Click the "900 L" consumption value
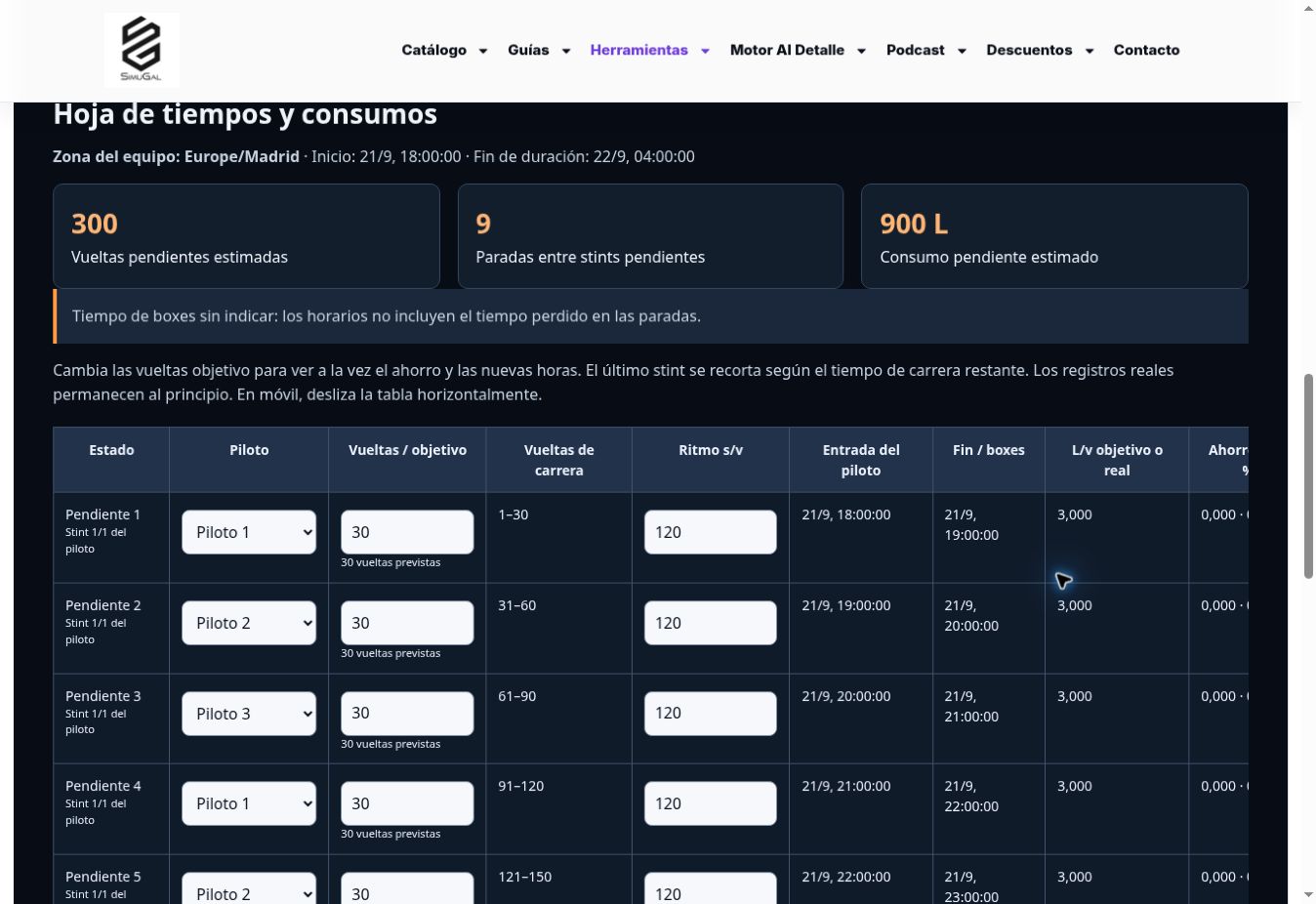 pyautogui.click(x=914, y=224)
